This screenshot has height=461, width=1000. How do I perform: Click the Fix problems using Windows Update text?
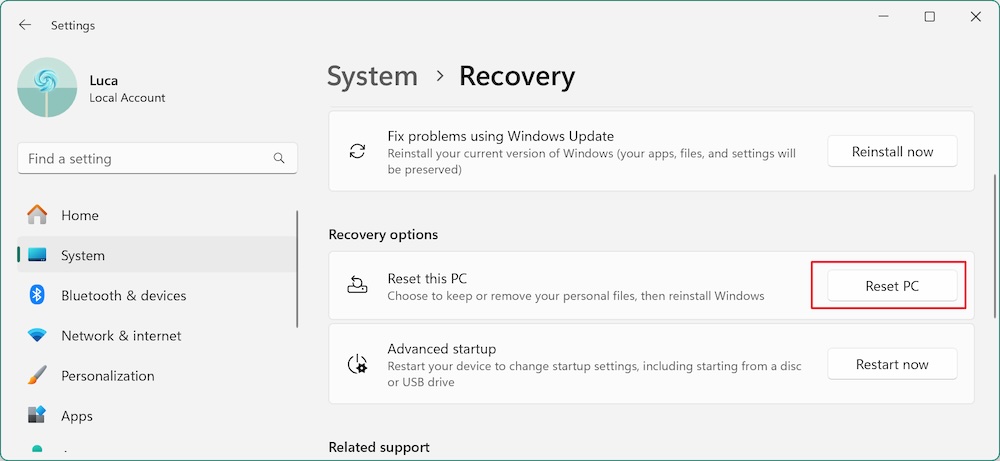pyautogui.click(x=501, y=136)
